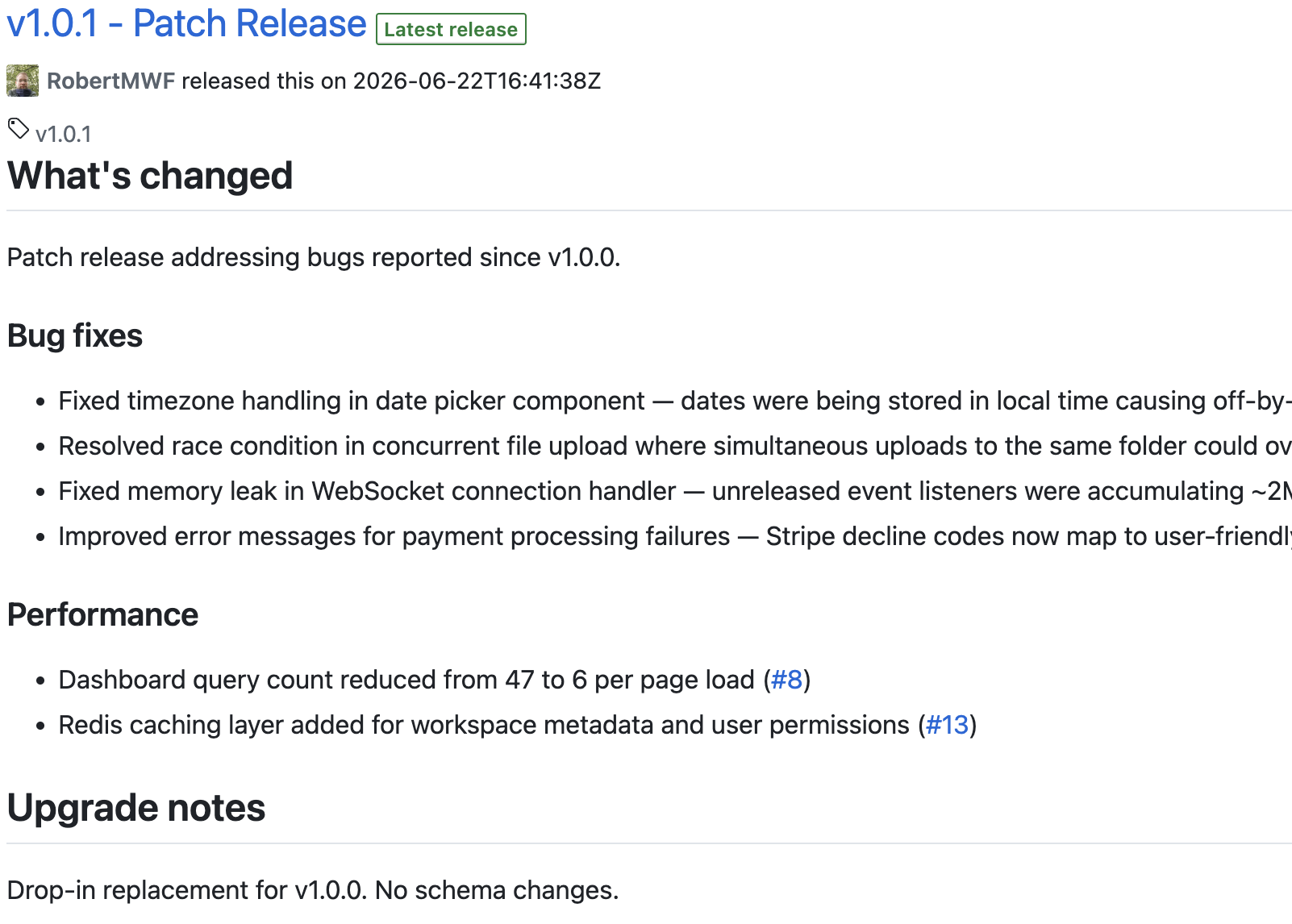
Task: Open the v1.0.1 - Patch Release title link
Action: click(x=186, y=23)
